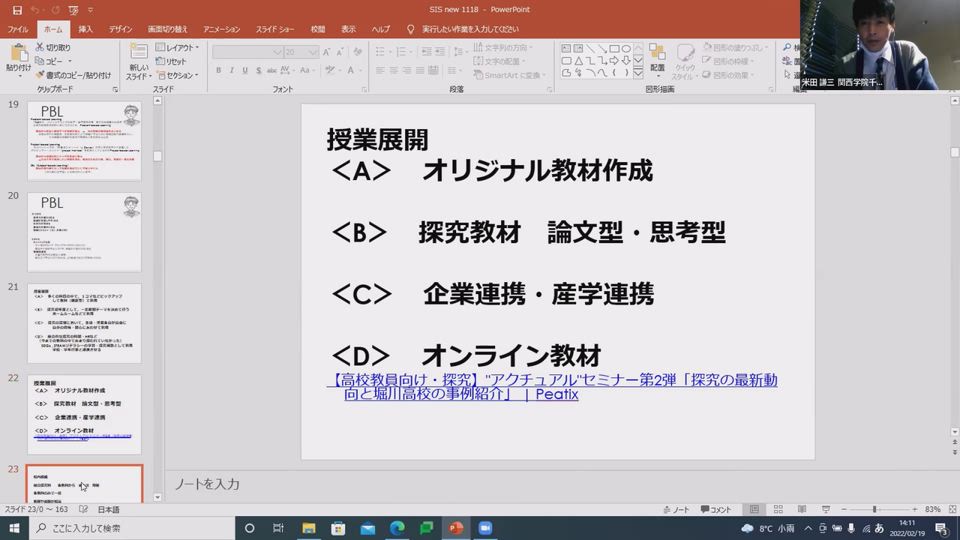This screenshot has width=960, height=540.
Task: Toggle the Comments (コメント) pane button
Action: coord(714,509)
